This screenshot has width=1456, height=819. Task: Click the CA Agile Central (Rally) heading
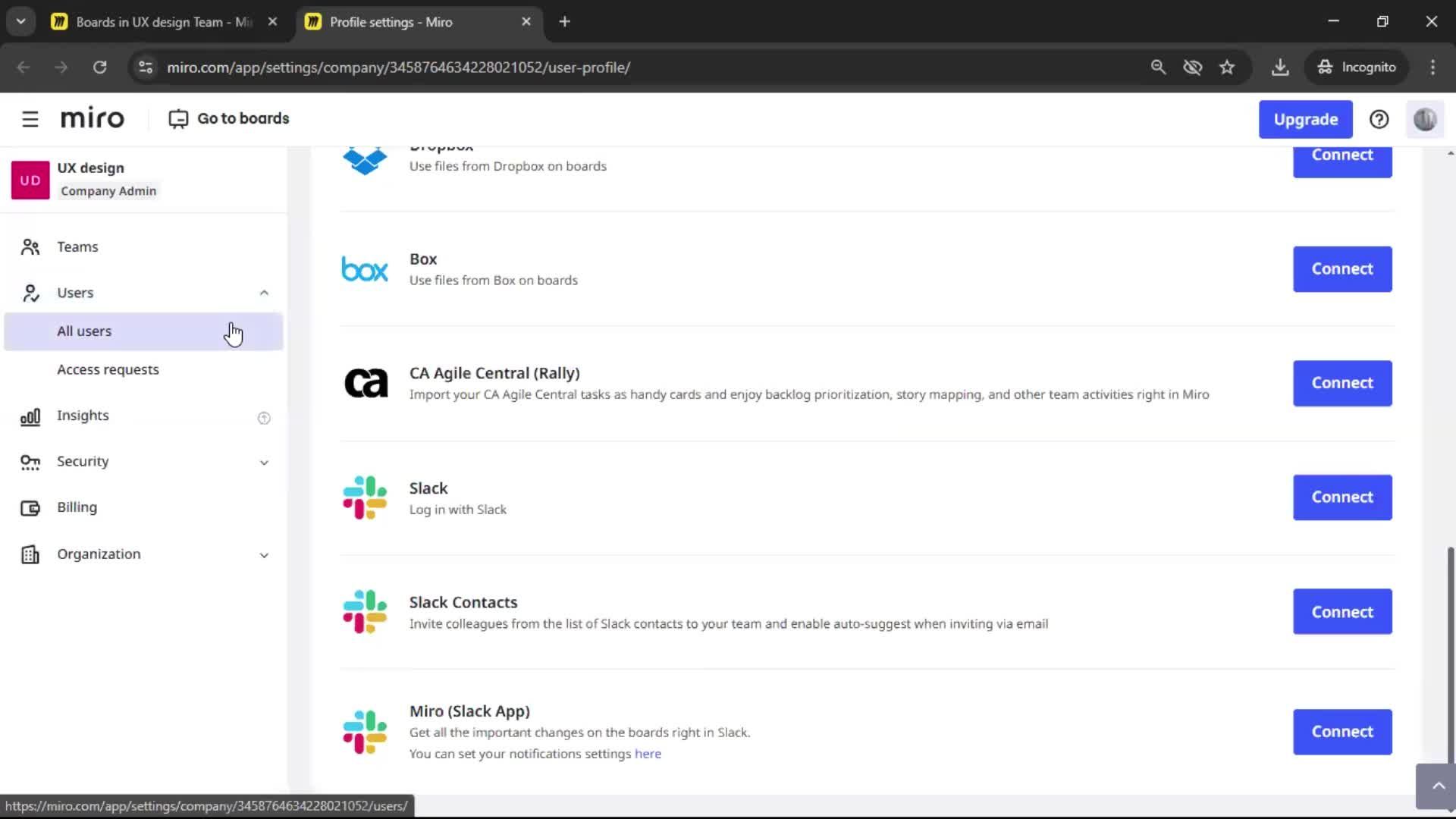tap(494, 373)
